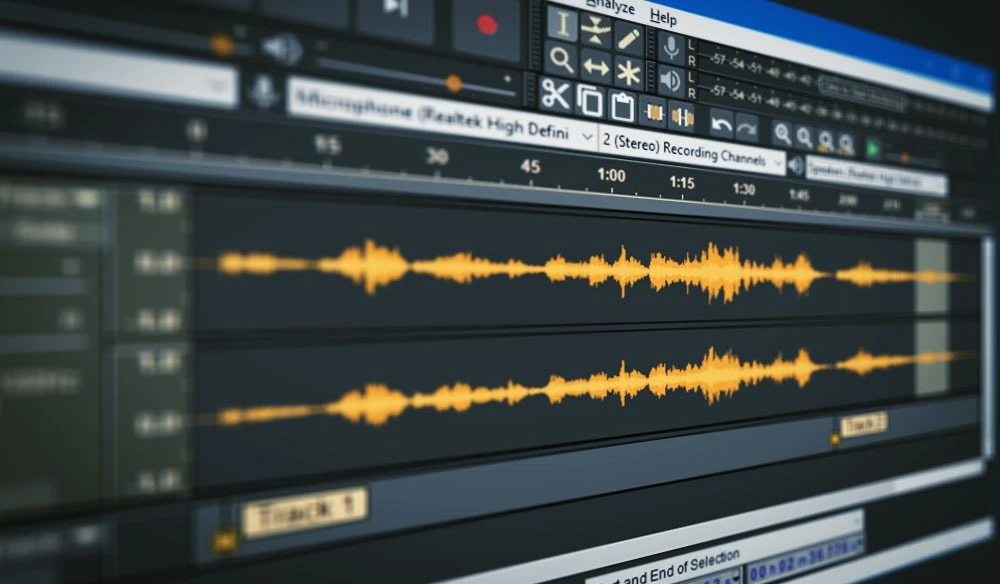Adjust the recording volume slider
1000x584 pixels.
tap(455, 85)
